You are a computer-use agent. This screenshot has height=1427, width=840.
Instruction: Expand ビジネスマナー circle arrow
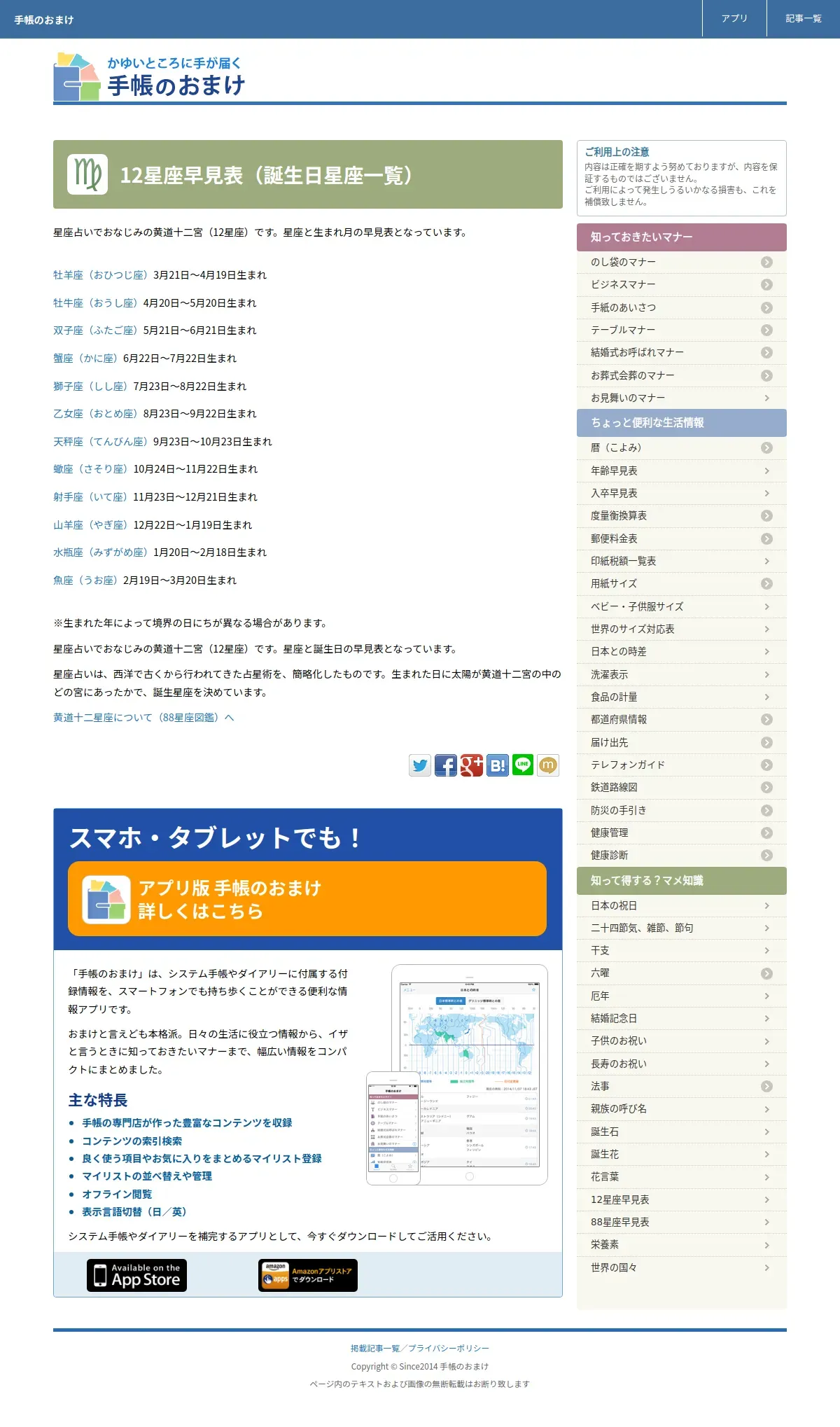[766, 284]
